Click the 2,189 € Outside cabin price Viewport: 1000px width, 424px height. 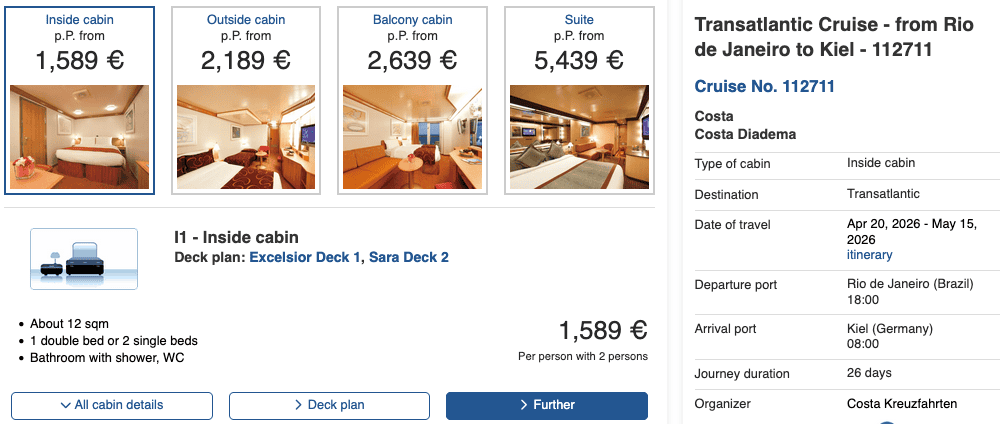pos(245,60)
